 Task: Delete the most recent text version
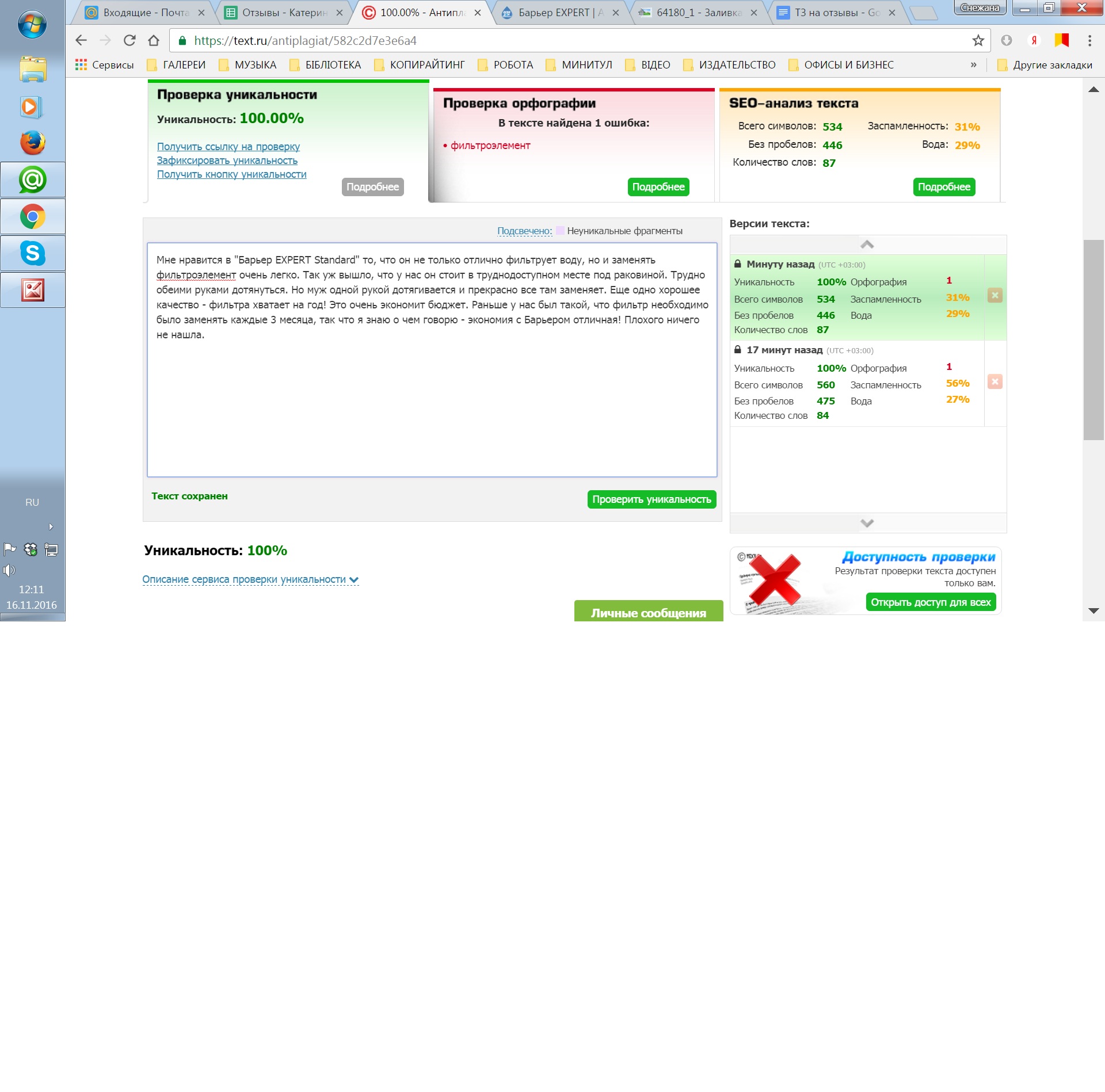[x=995, y=296]
